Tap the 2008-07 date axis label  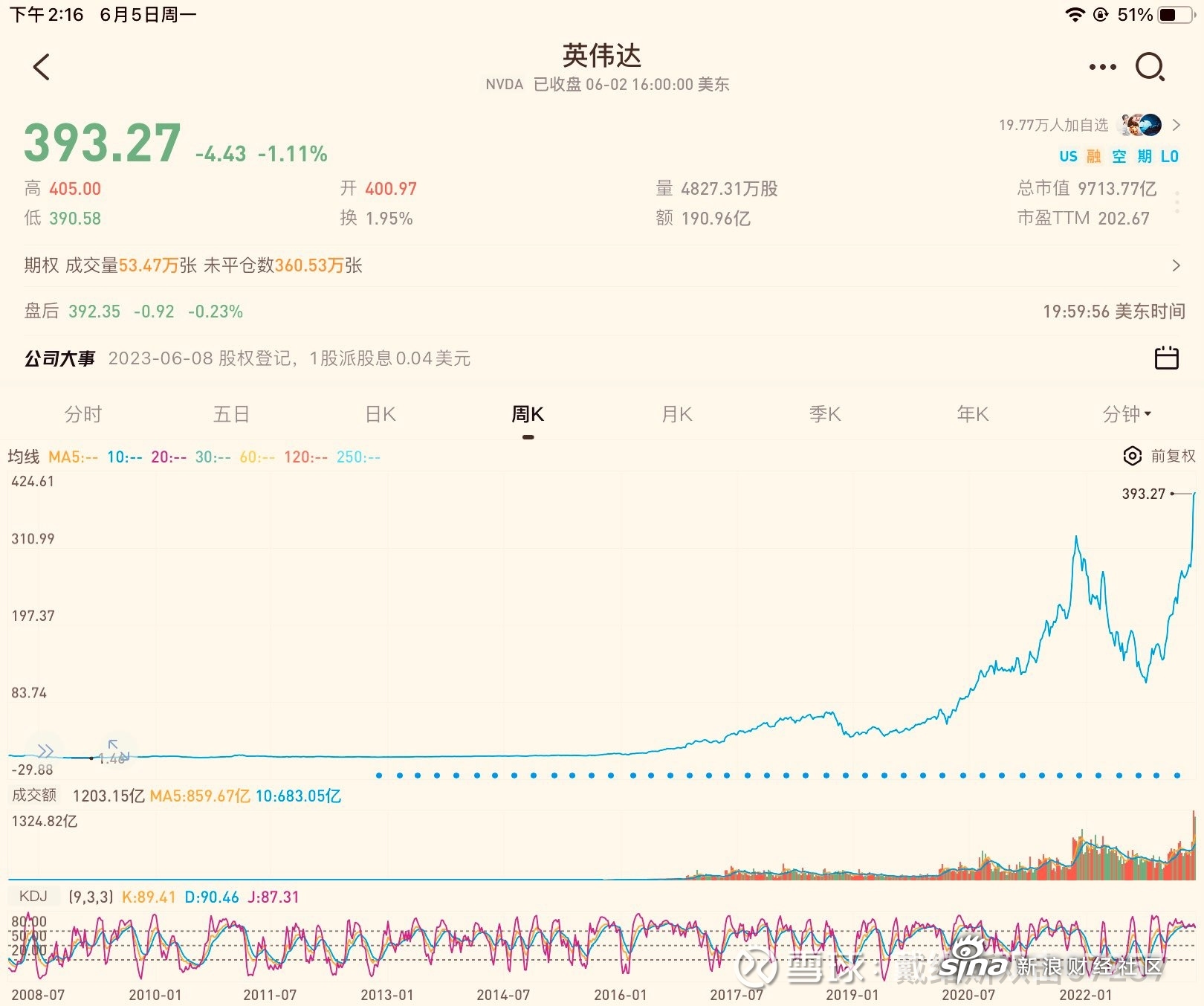click(x=38, y=995)
